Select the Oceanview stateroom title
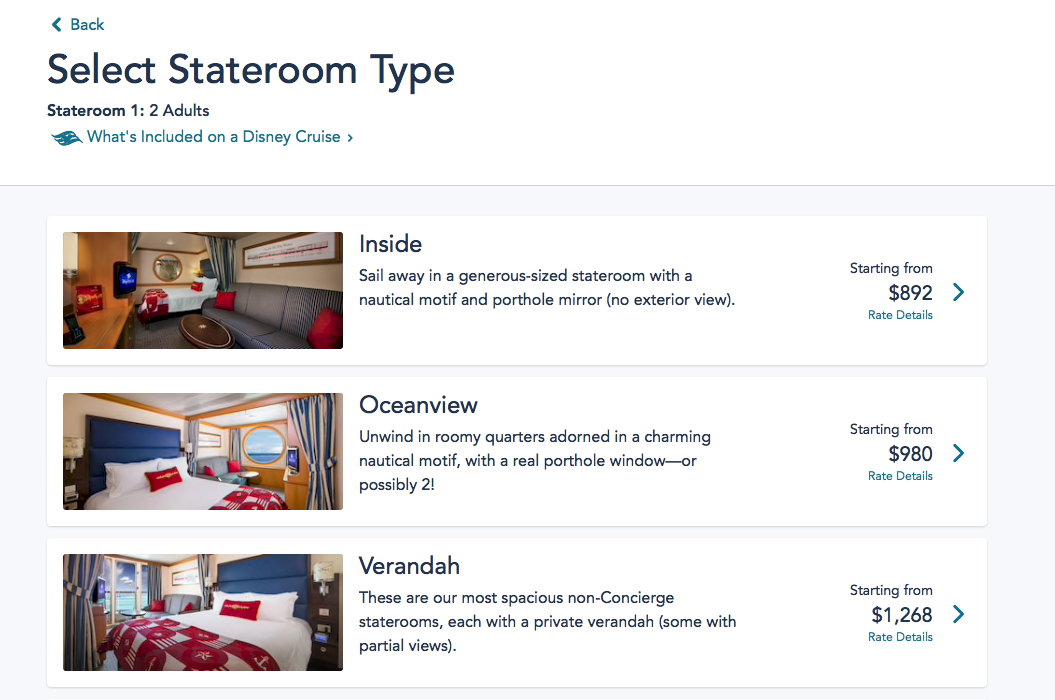 pos(418,405)
